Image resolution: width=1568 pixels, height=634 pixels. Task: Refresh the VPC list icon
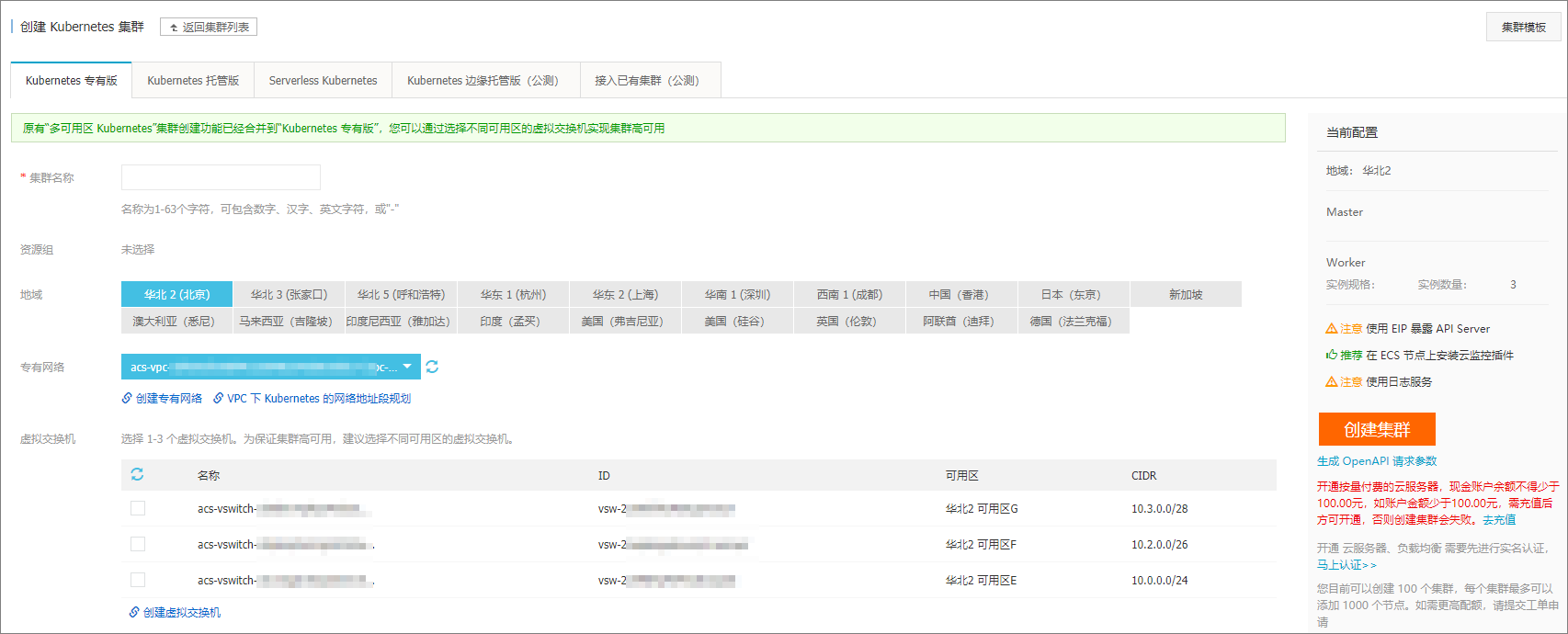(432, 367)
